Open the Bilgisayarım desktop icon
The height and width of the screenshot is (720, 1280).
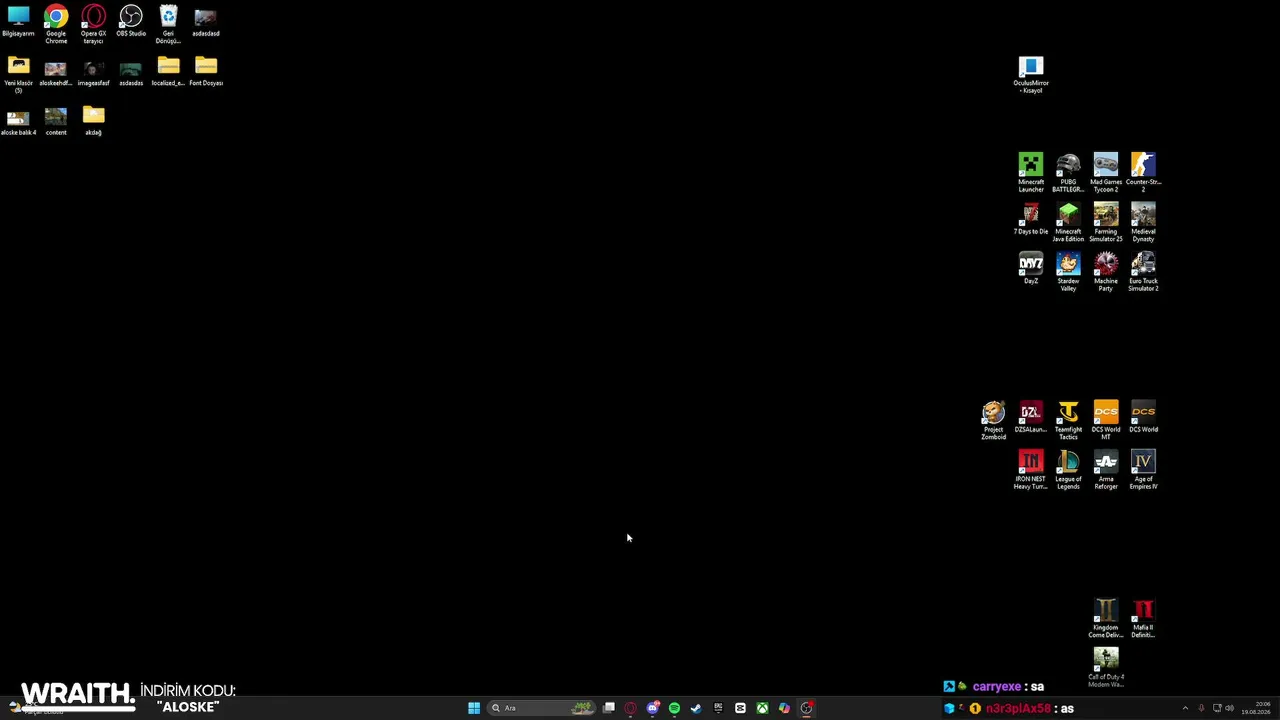[x=18, y=22]
